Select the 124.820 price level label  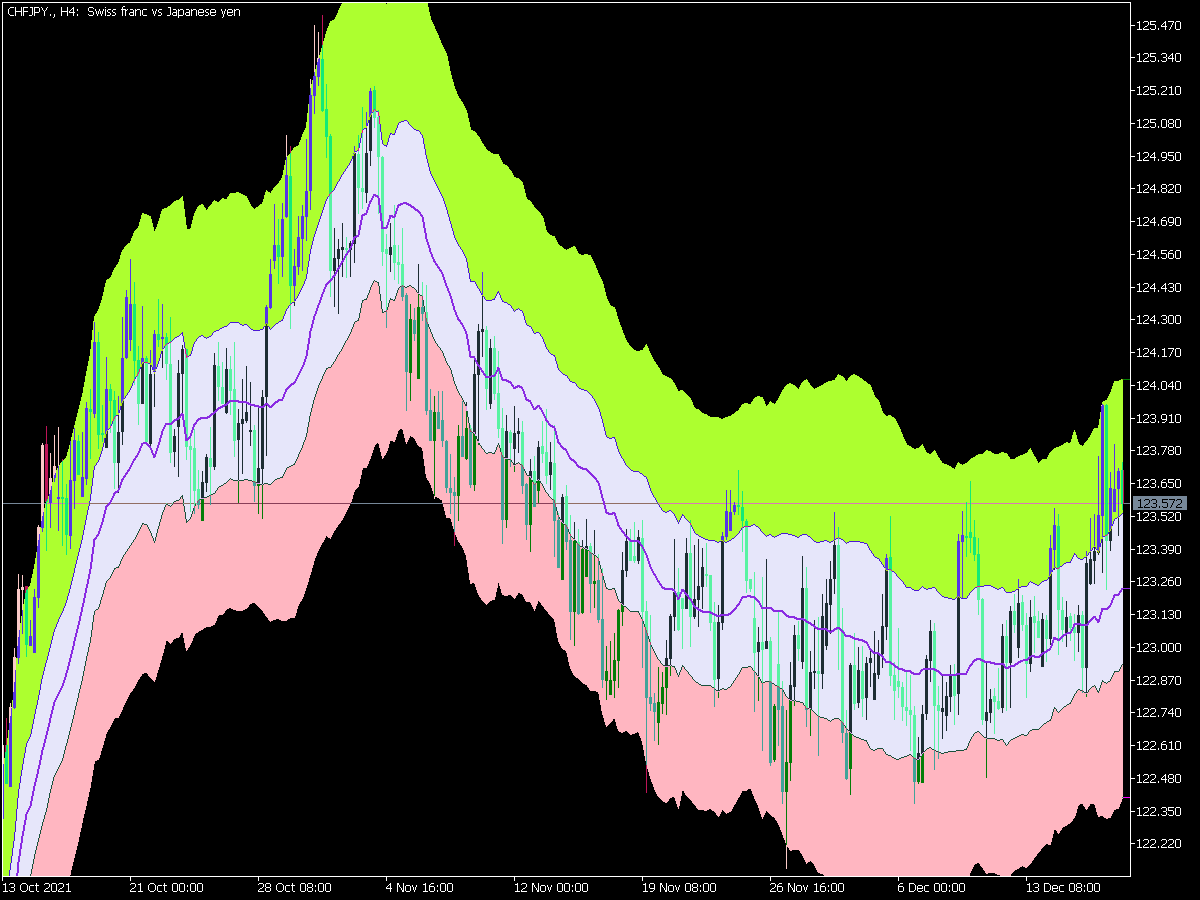1160,188
